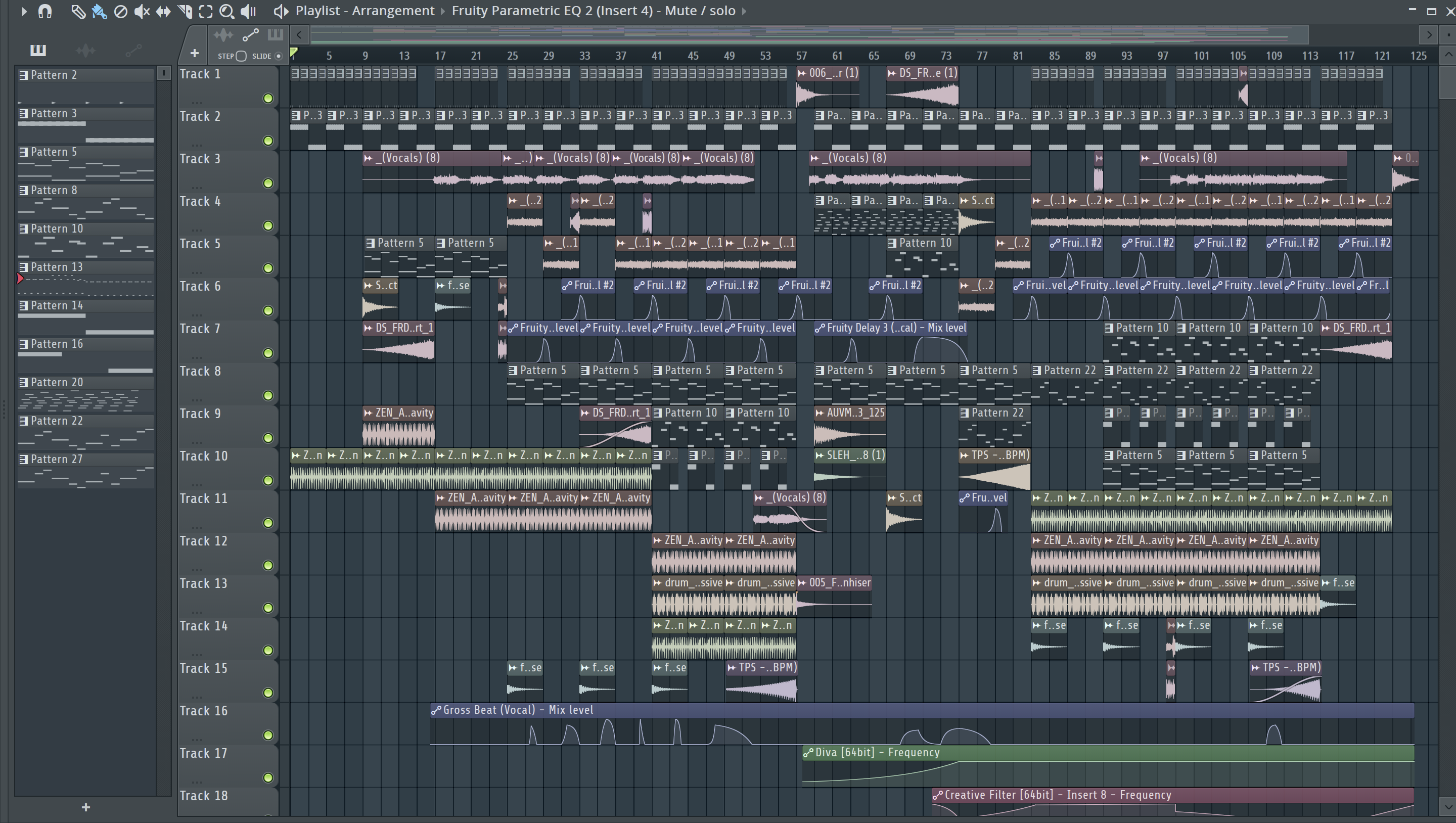The height and width of the screenshot is (823, 1456).
Task: Select the Zoom magnifier tool
Action: (226, 11)
